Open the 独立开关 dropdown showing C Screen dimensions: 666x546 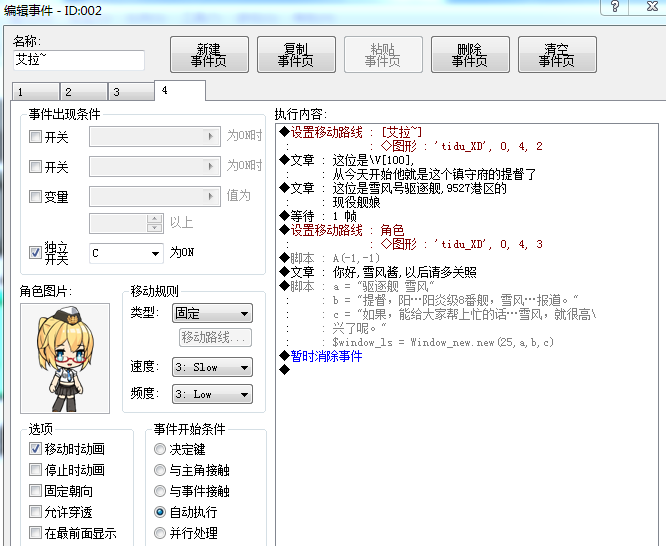(126, 253)
